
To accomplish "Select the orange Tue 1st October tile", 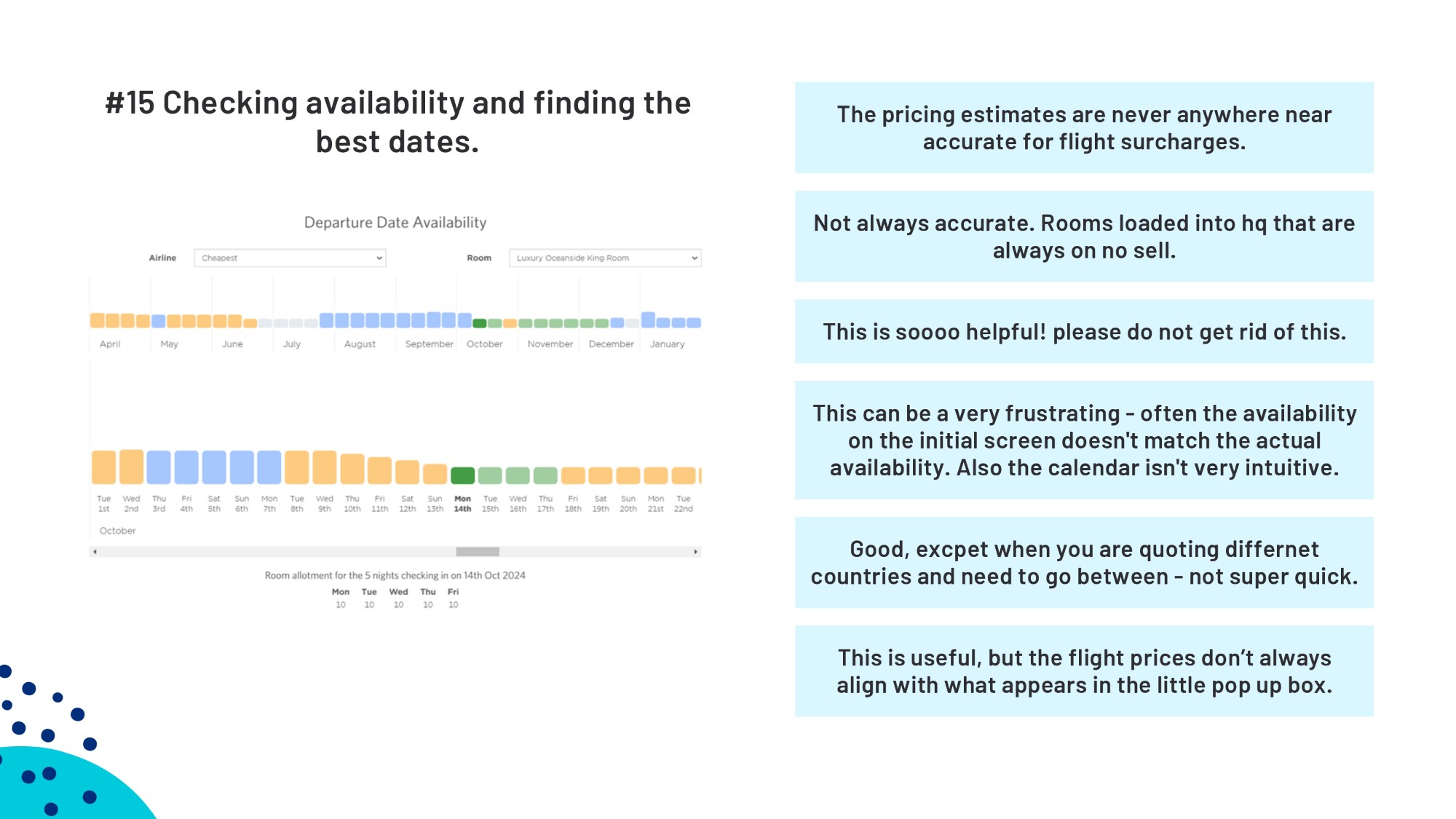I will [103, 468].
